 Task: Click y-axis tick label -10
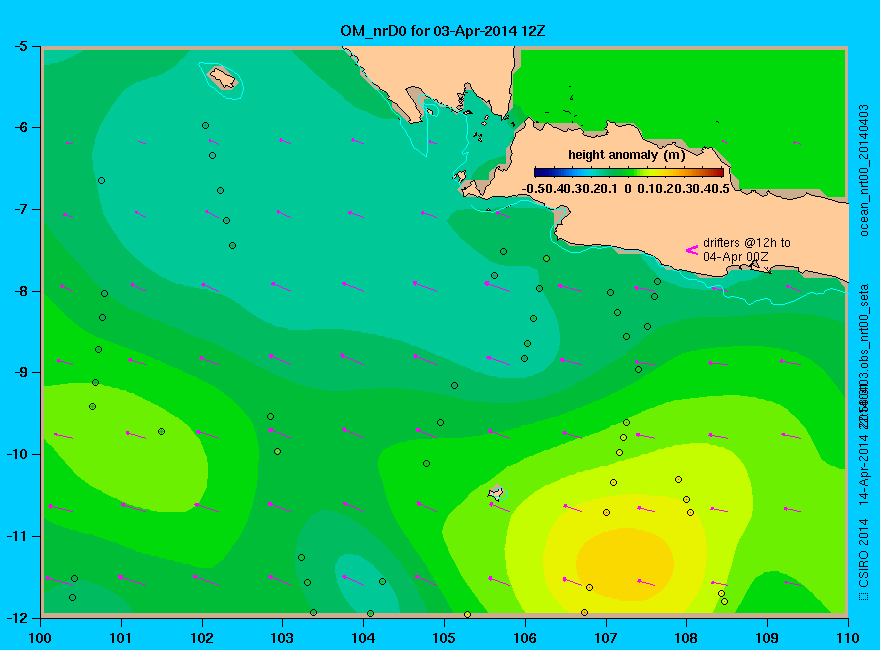coord(17,454)
